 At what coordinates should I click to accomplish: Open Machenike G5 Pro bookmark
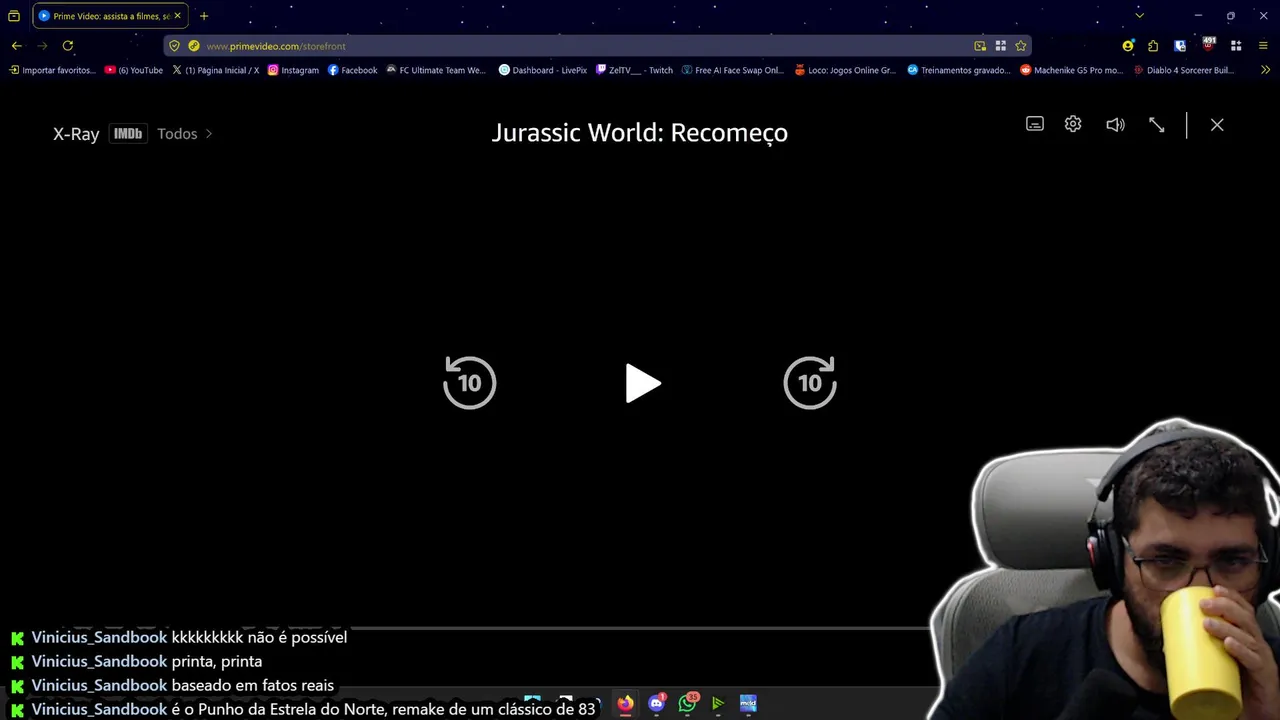tap(1072, 70)
